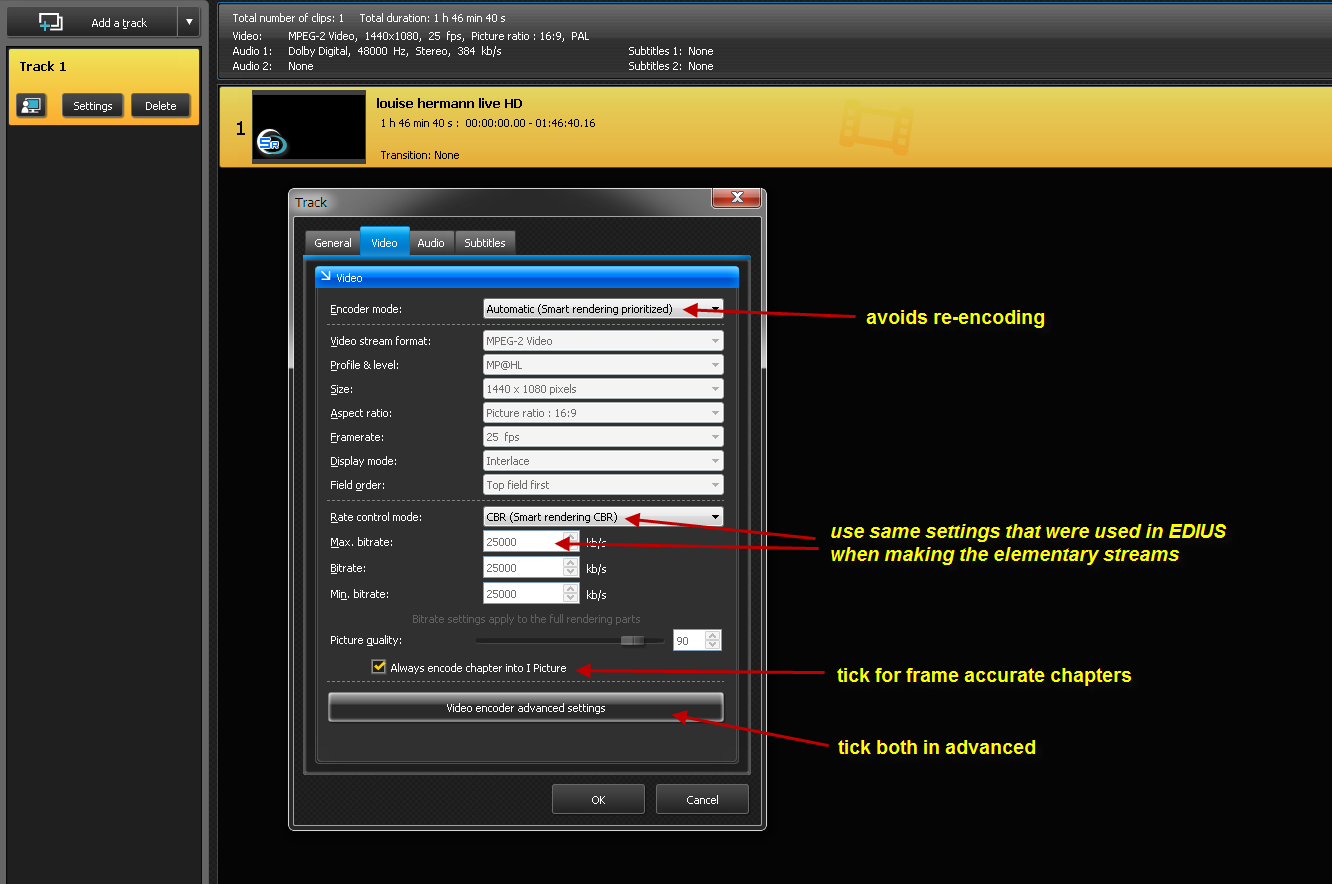This screenshot has height=884, width=1332.
Task: Click the Bitrate spinner arrows
Action: coord(571,568)
